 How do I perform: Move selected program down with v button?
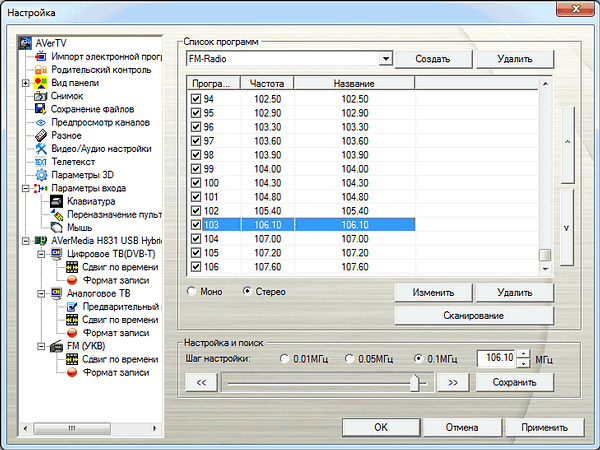pos(567,227)
